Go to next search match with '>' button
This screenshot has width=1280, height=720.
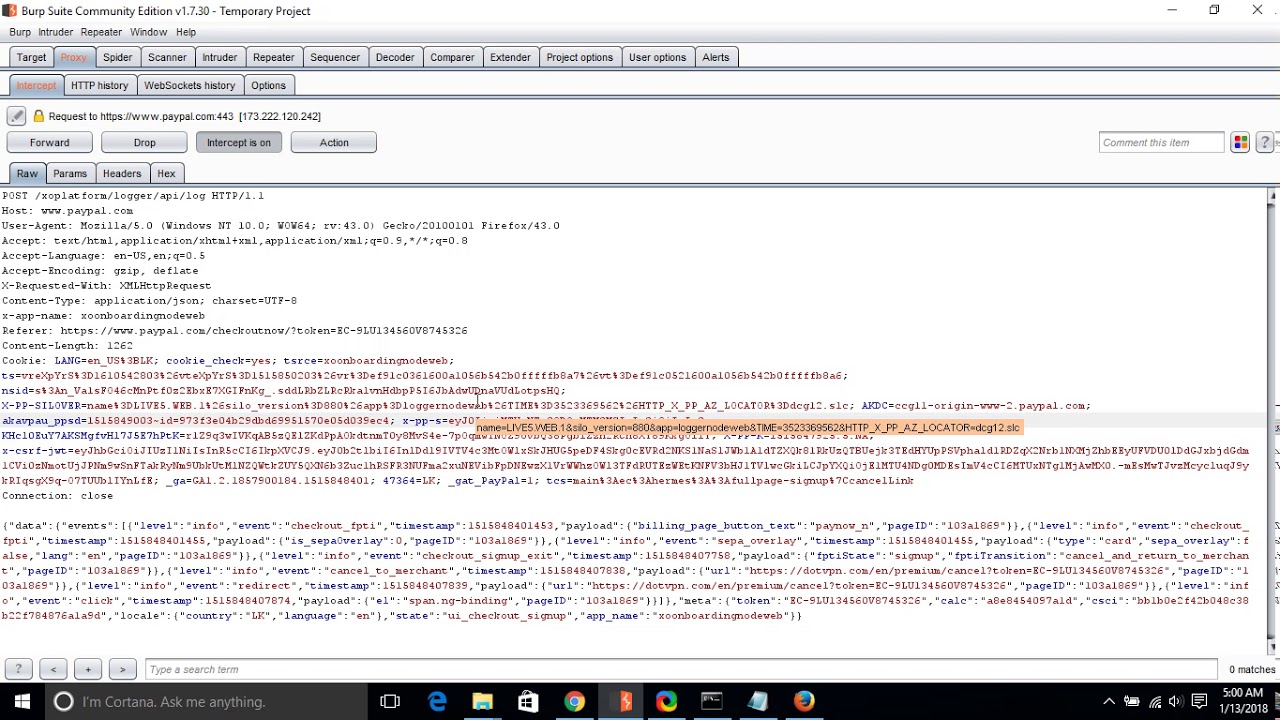122,669
